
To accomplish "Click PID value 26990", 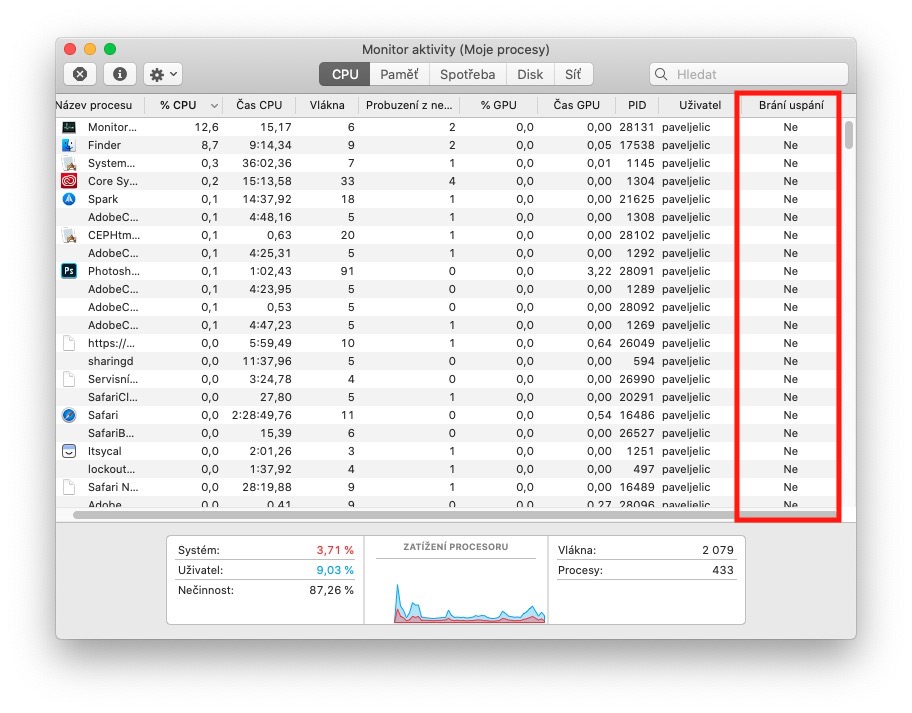I will coord(636,379).
